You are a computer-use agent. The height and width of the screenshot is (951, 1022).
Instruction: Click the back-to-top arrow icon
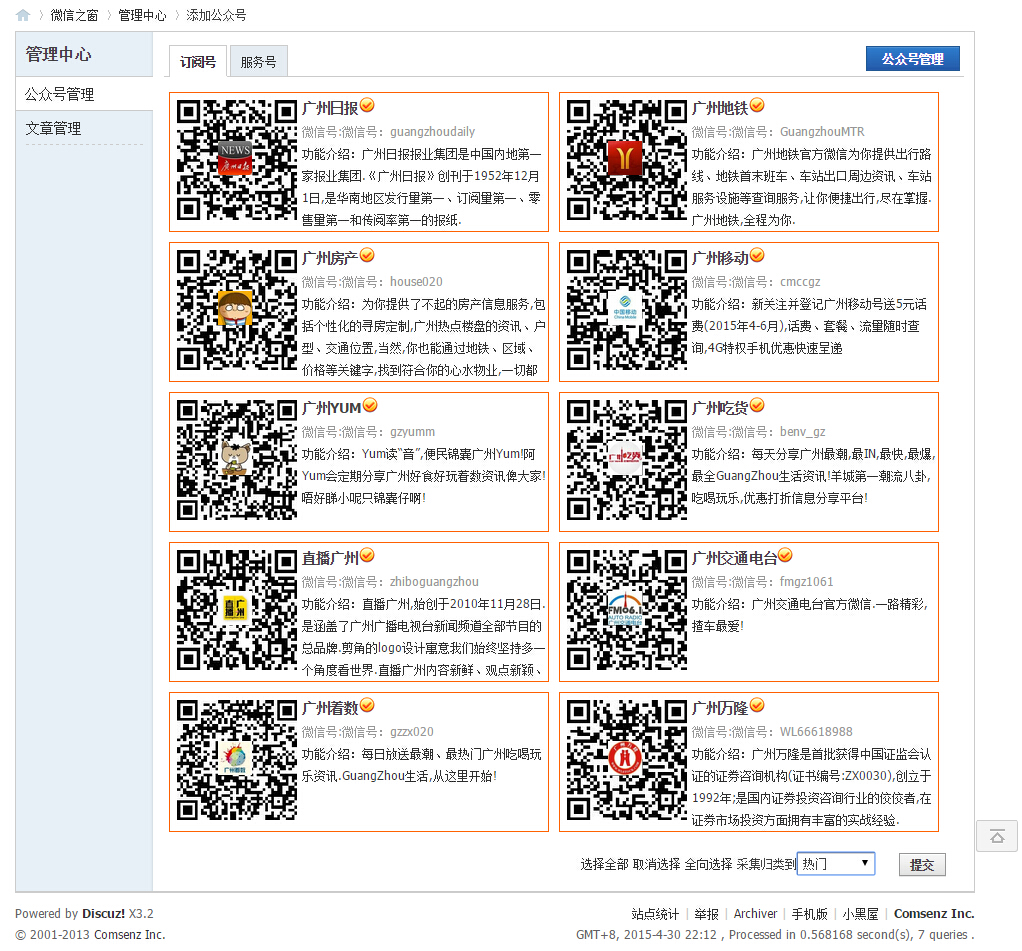pyautogui.click(x=996, y=836)
